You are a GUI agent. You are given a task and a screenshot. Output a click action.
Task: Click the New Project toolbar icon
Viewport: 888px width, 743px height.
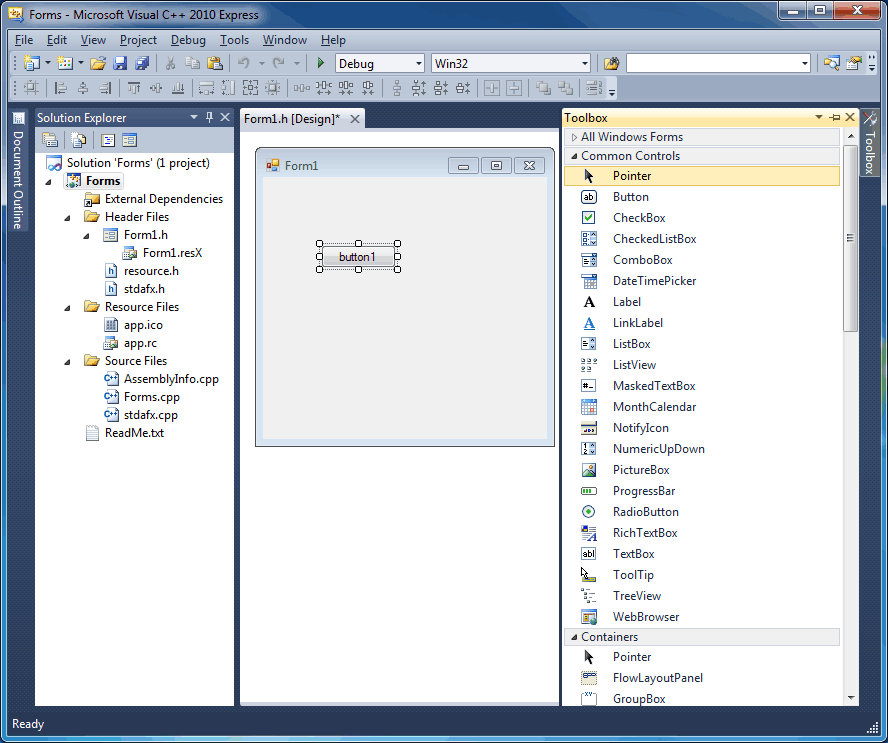[32, 63]
